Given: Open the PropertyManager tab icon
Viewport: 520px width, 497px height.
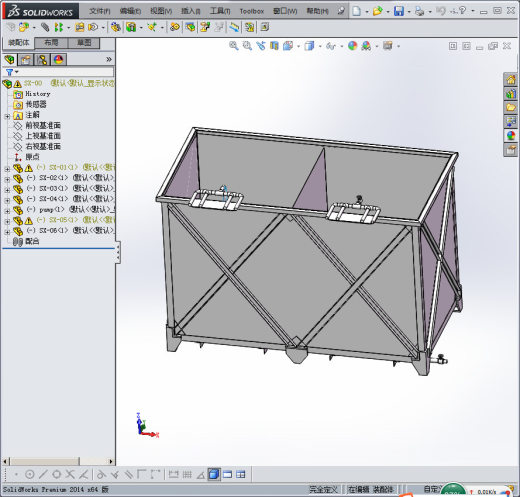Looking at the screenshot, I should [x=26, y=60].
